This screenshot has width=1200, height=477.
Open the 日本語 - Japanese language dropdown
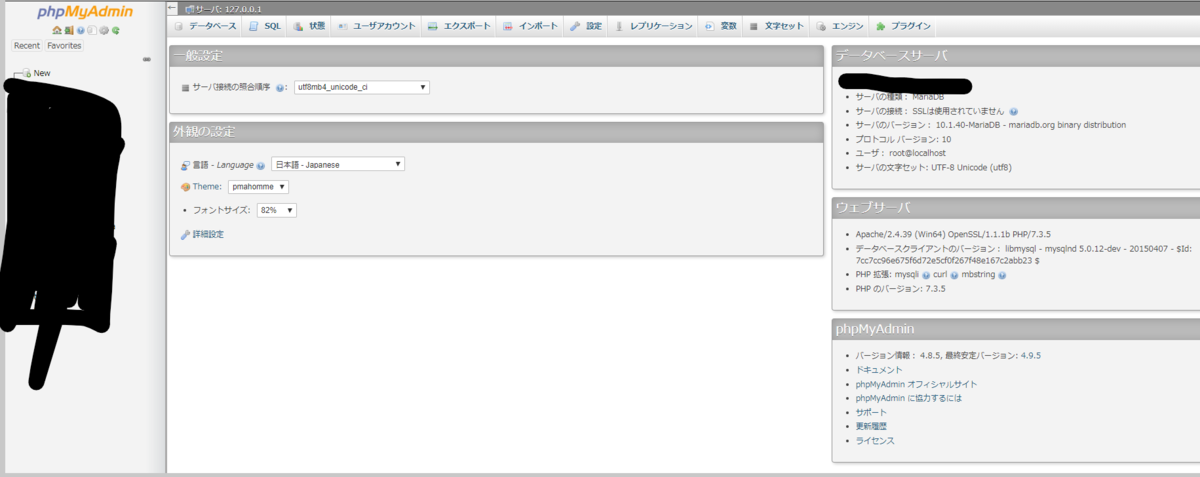coord(338,164)
